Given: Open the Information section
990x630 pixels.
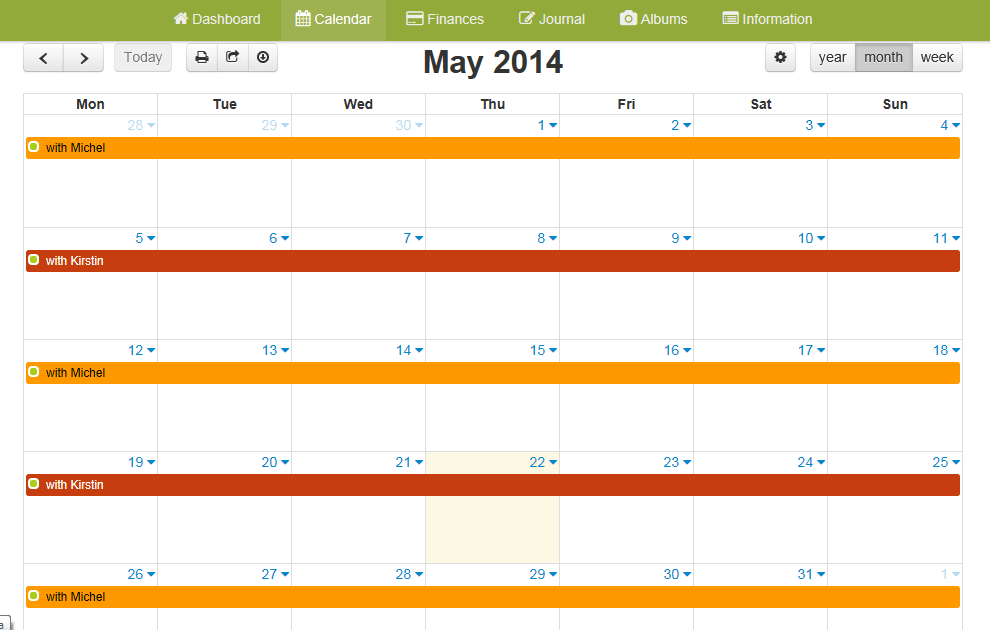Looking at the screenshot, I should click(767, 20).
